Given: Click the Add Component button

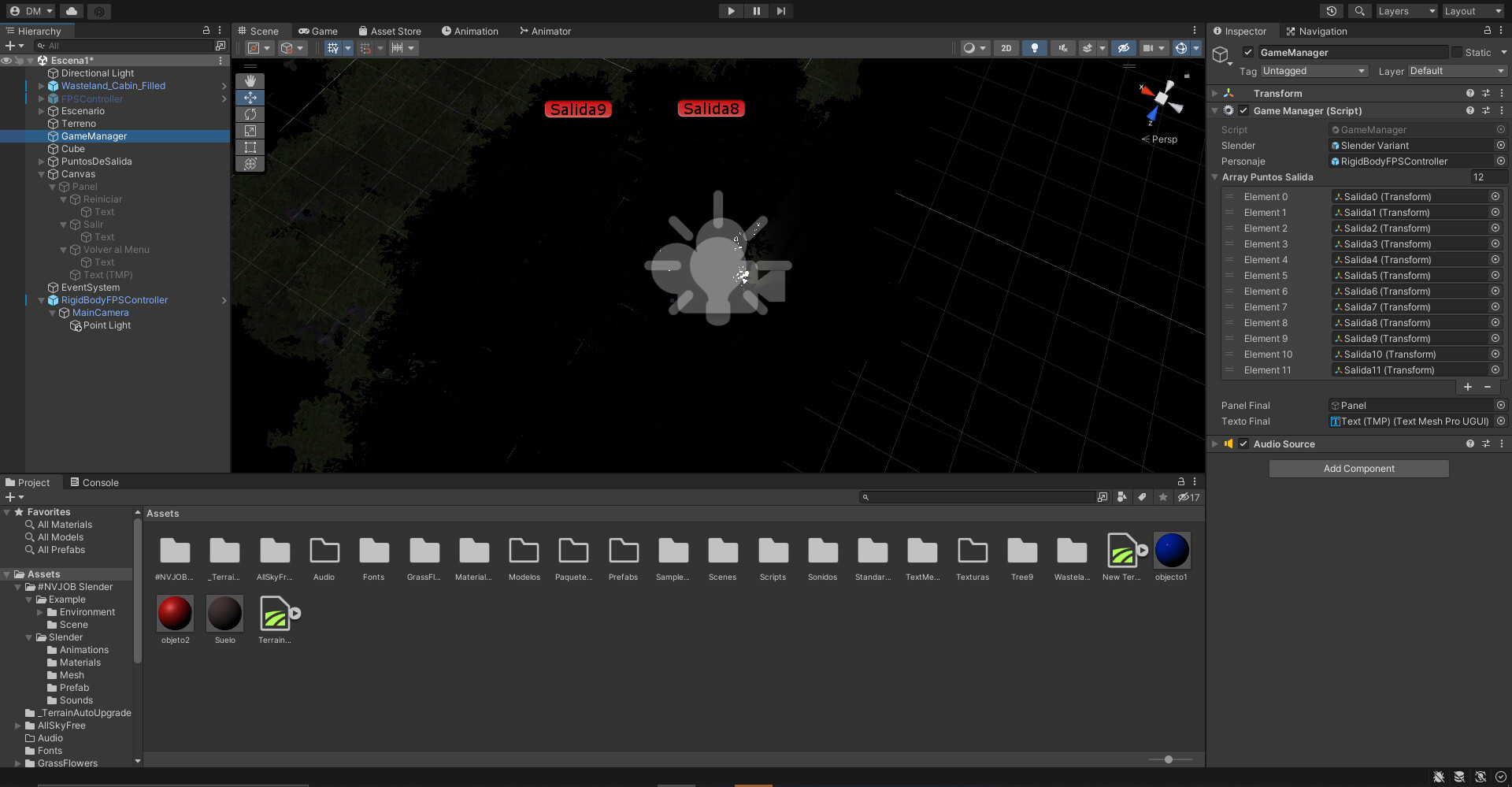Looking at the screenshot, I should click(1358, 469).
